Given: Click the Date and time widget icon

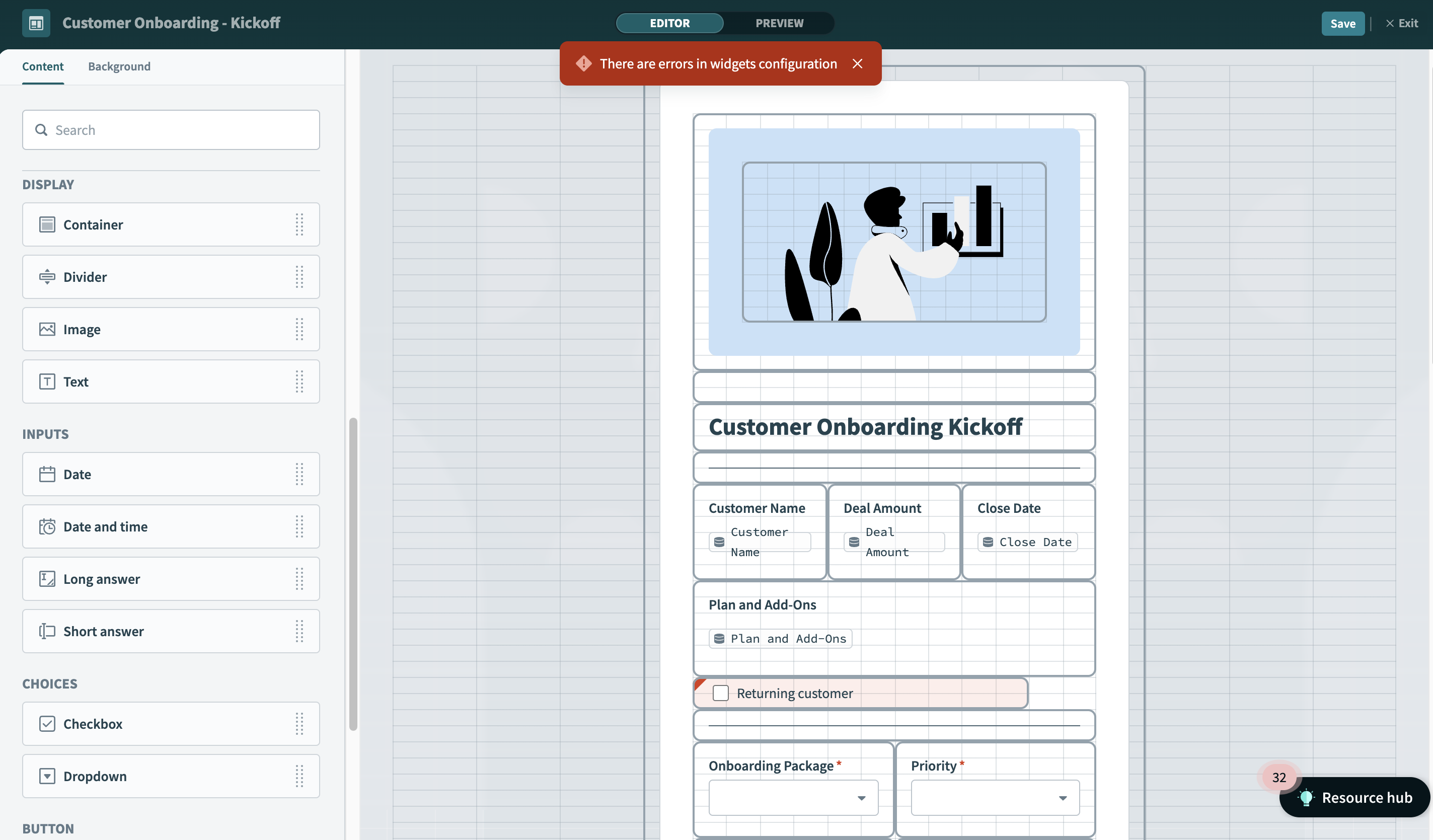Looking at the screenshot, I should tap(47, 526).
